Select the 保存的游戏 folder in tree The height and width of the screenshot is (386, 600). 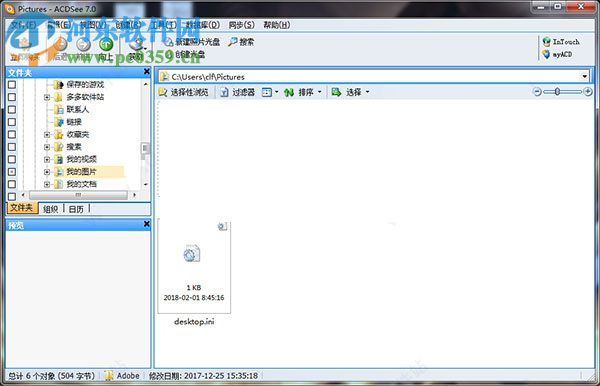tap(79, 84)
